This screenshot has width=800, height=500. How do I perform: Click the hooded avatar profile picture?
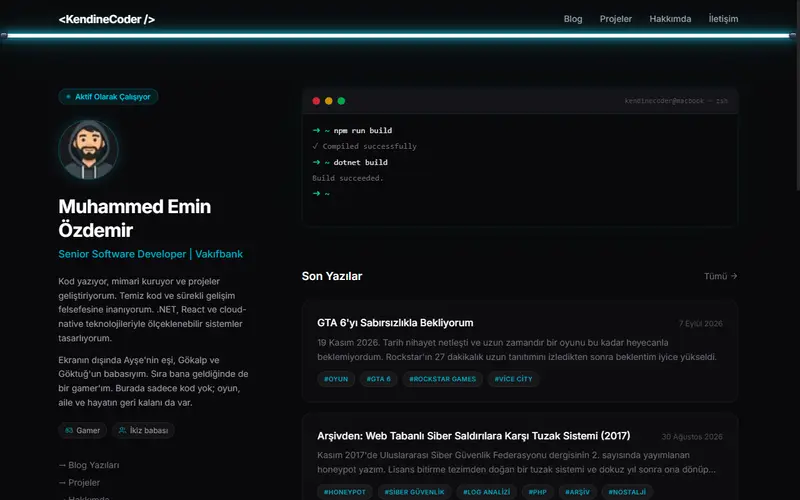click(x=88, y=149)
